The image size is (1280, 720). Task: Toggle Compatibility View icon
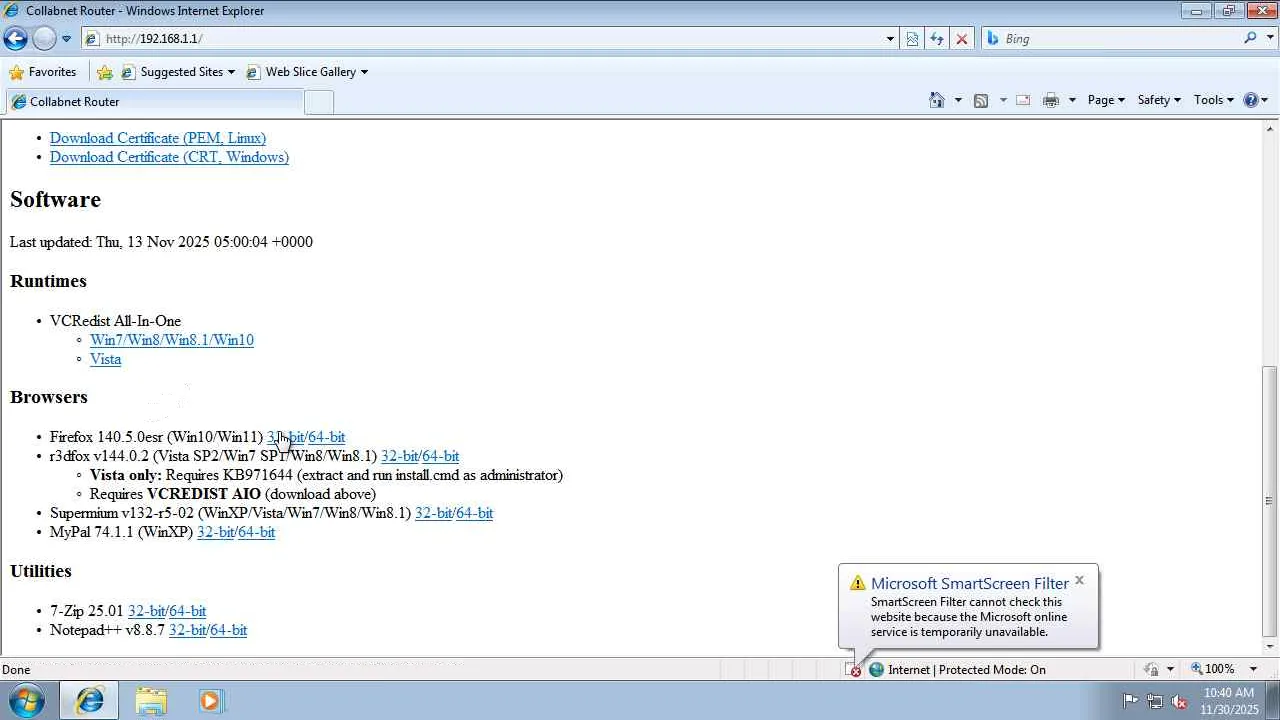point(912,39)
